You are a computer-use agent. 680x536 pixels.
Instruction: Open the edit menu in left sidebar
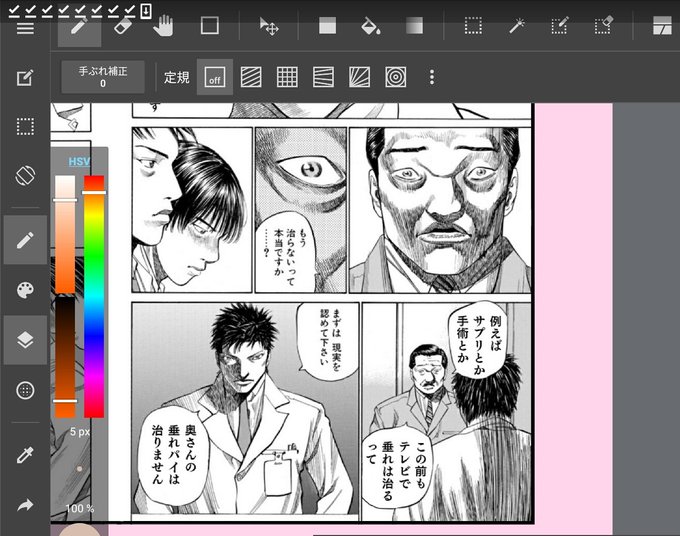25,78
